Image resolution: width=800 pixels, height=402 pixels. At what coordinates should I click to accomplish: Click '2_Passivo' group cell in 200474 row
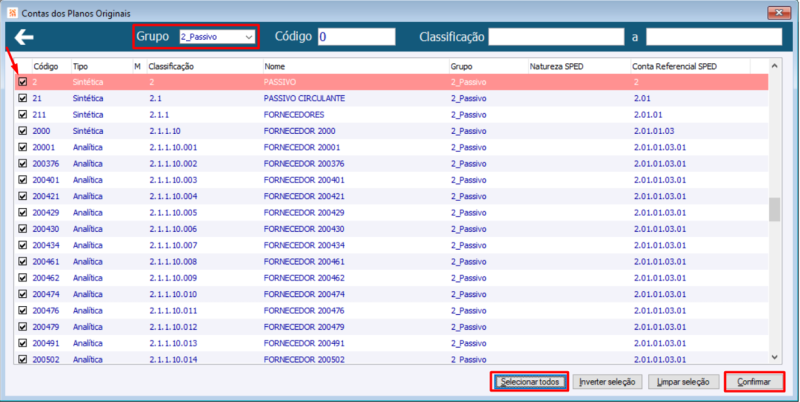(468, 294)
